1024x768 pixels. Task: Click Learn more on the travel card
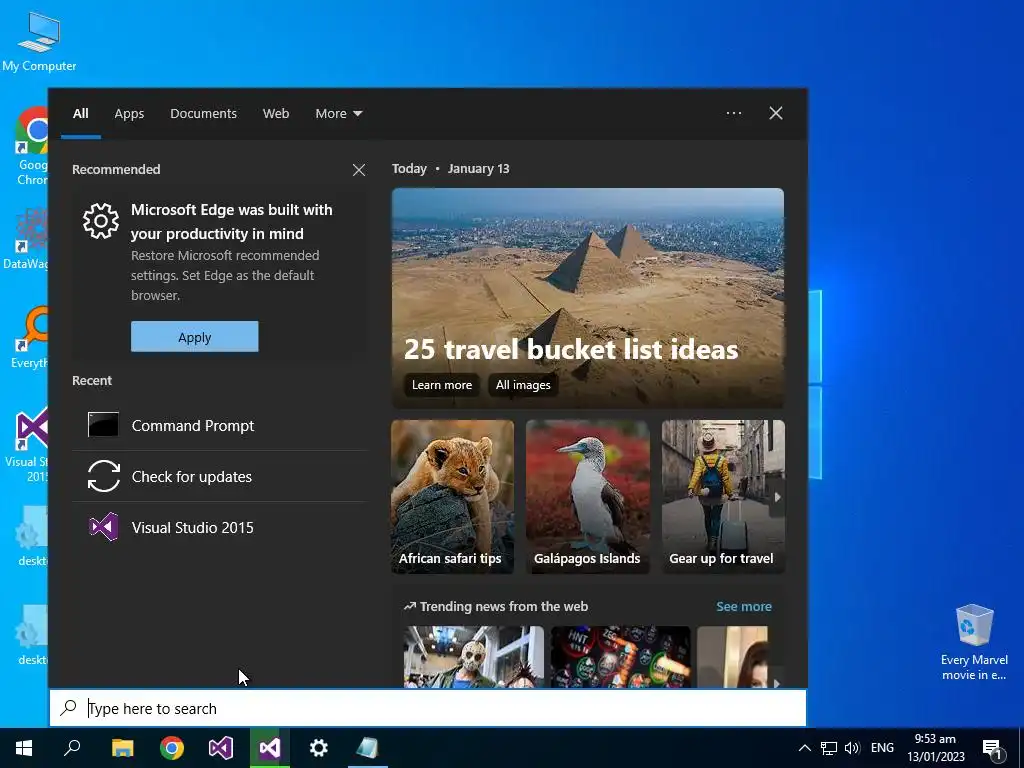[441, 385]
